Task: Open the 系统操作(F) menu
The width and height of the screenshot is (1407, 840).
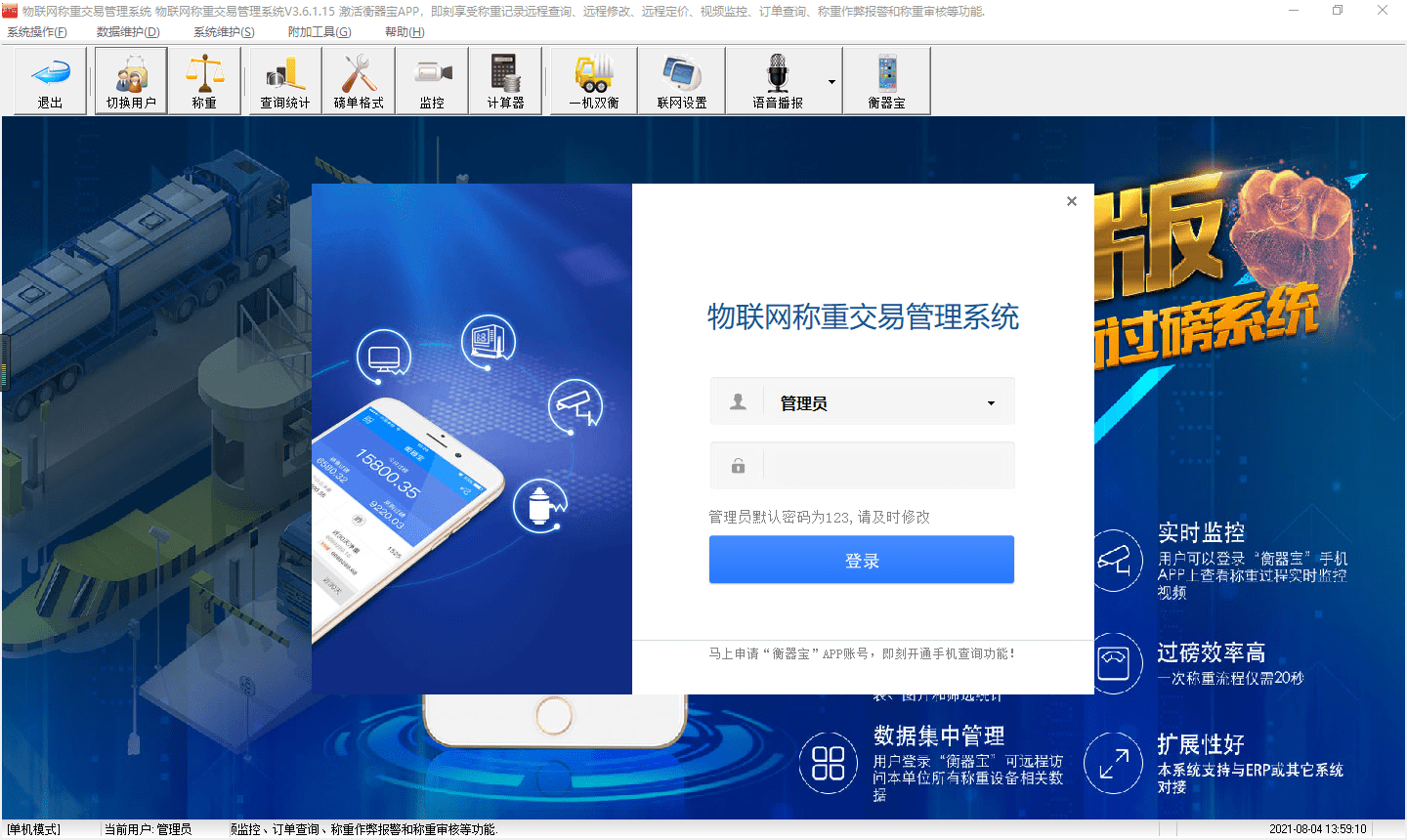Action: (37, 32)
